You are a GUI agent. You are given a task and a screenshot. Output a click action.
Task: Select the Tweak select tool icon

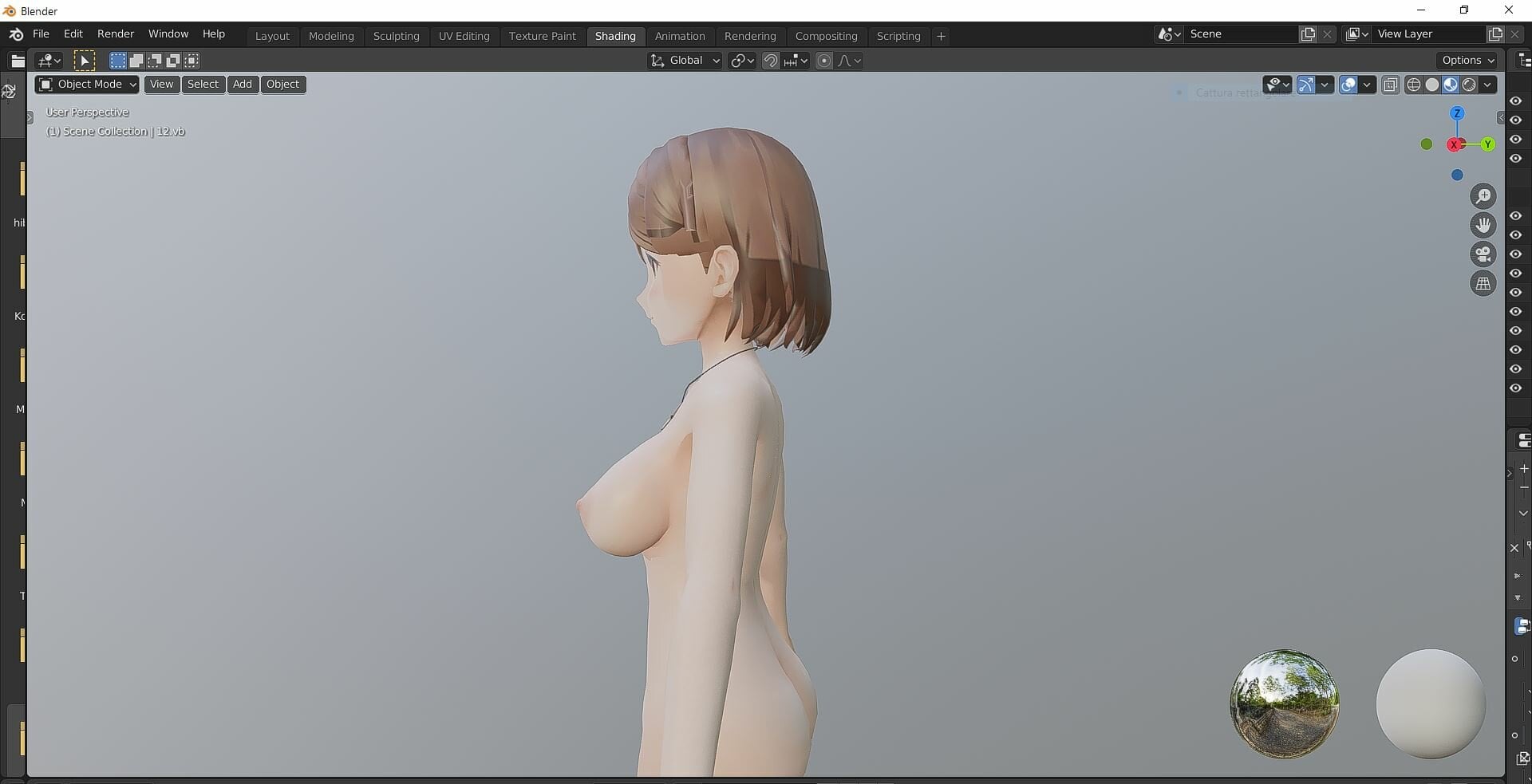tap(84, 61)
